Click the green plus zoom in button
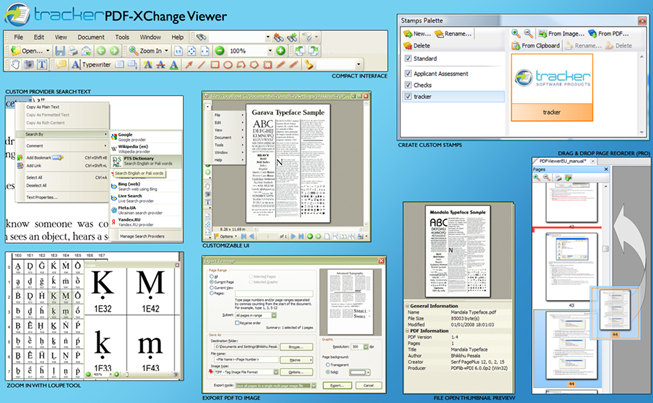The height and width of the screenshot is (403, 653). click(281, 51)
